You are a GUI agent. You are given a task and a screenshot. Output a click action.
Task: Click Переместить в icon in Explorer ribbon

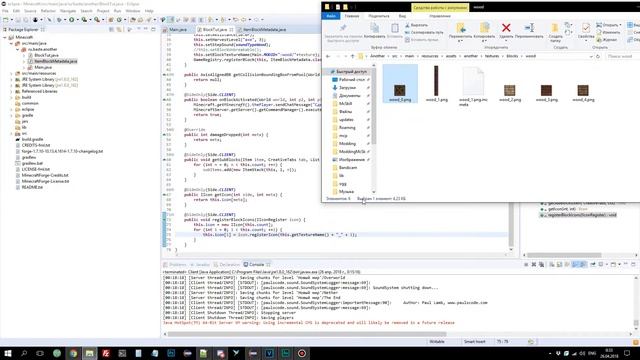[x=460, y=28]
